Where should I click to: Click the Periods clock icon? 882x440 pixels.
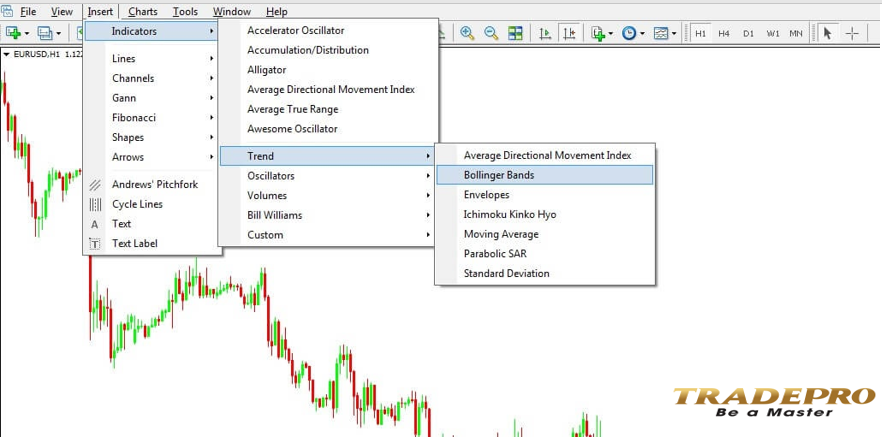tap(629, 33)
